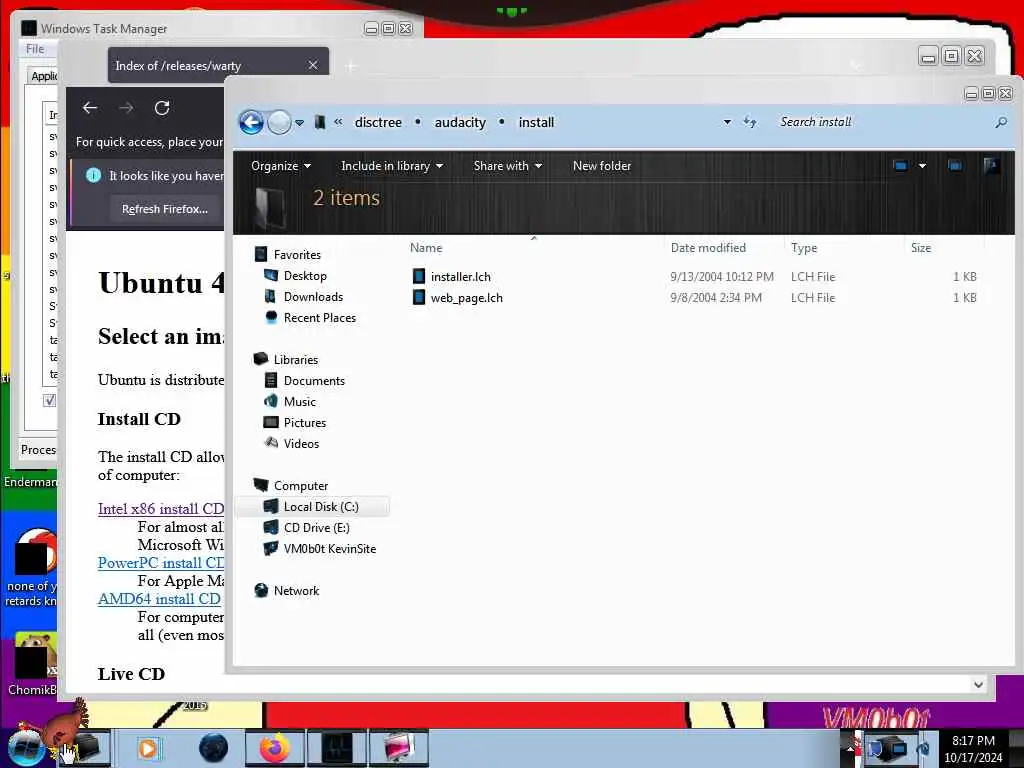Image resolution: width=1024 pixels, height=768 pixels.
Task: Open CD Drive (E:)
Action: tap(317, 528)
